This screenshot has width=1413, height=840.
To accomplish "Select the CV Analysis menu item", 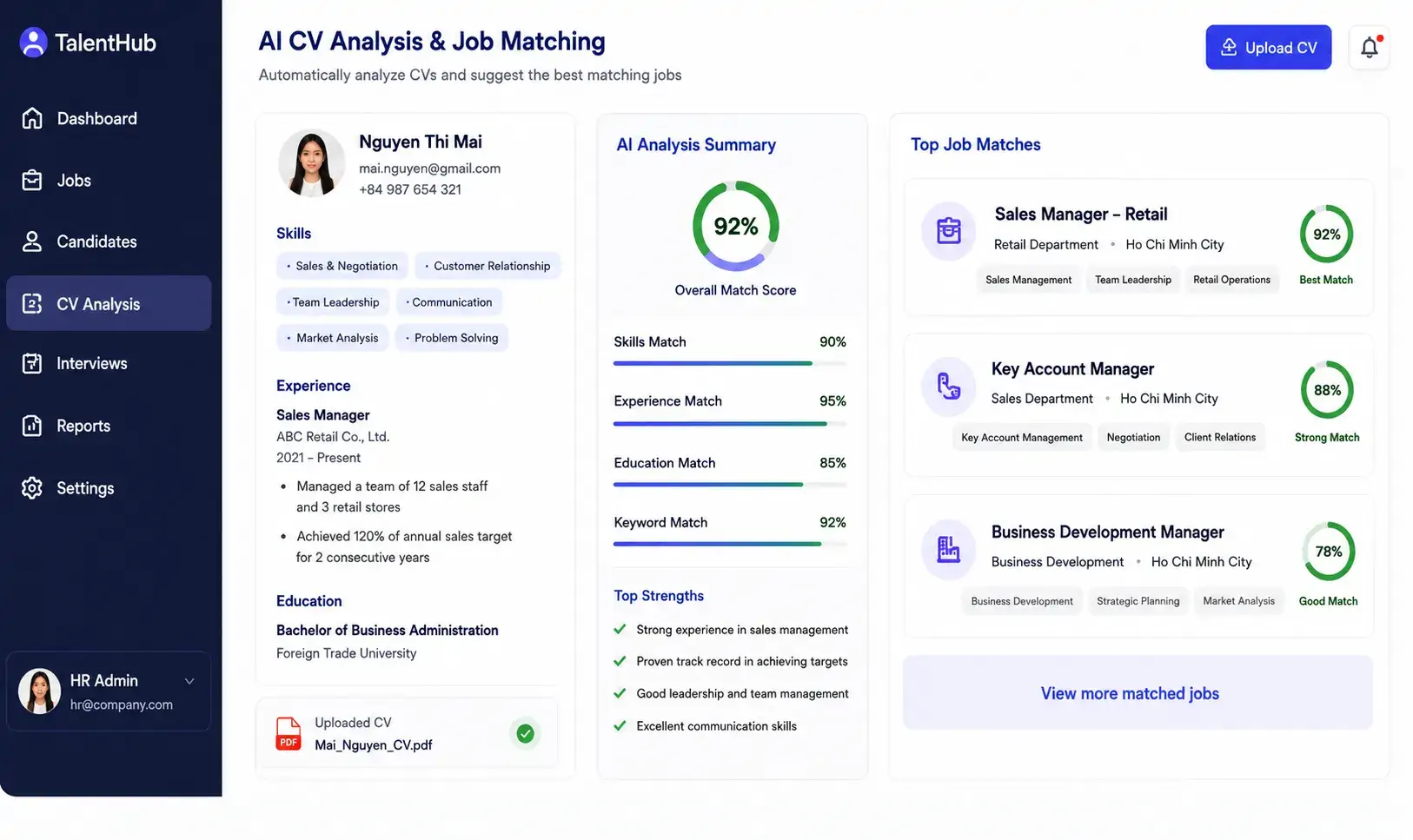I will pos(109,303).
